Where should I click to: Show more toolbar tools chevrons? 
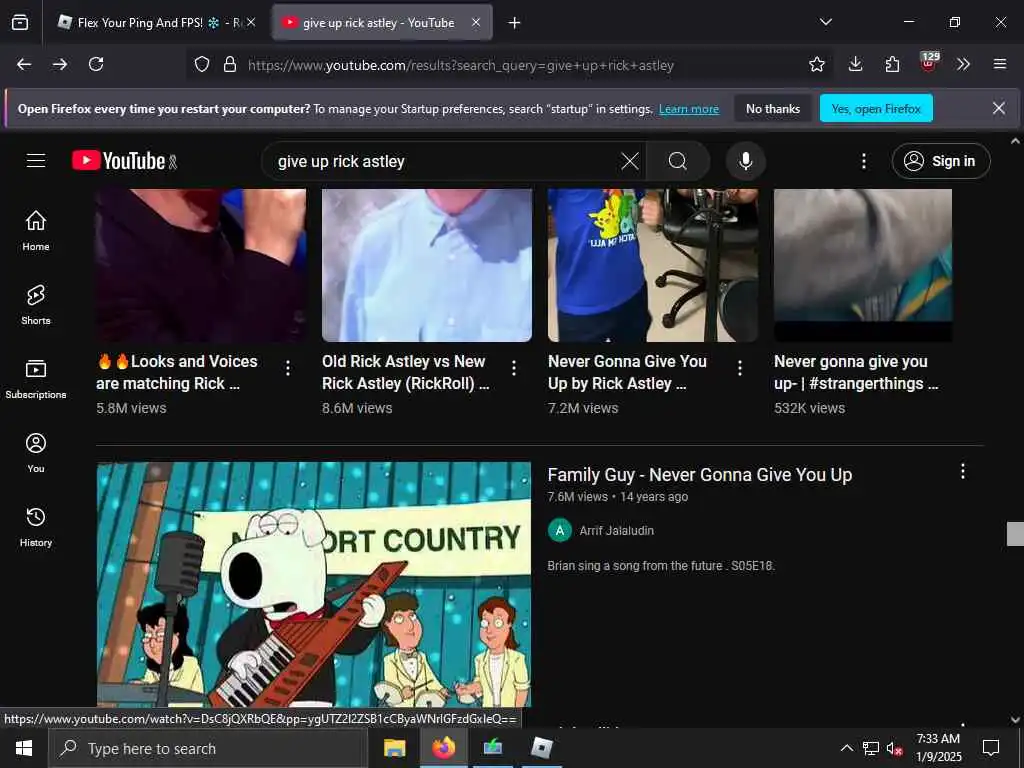coord(963,64)
